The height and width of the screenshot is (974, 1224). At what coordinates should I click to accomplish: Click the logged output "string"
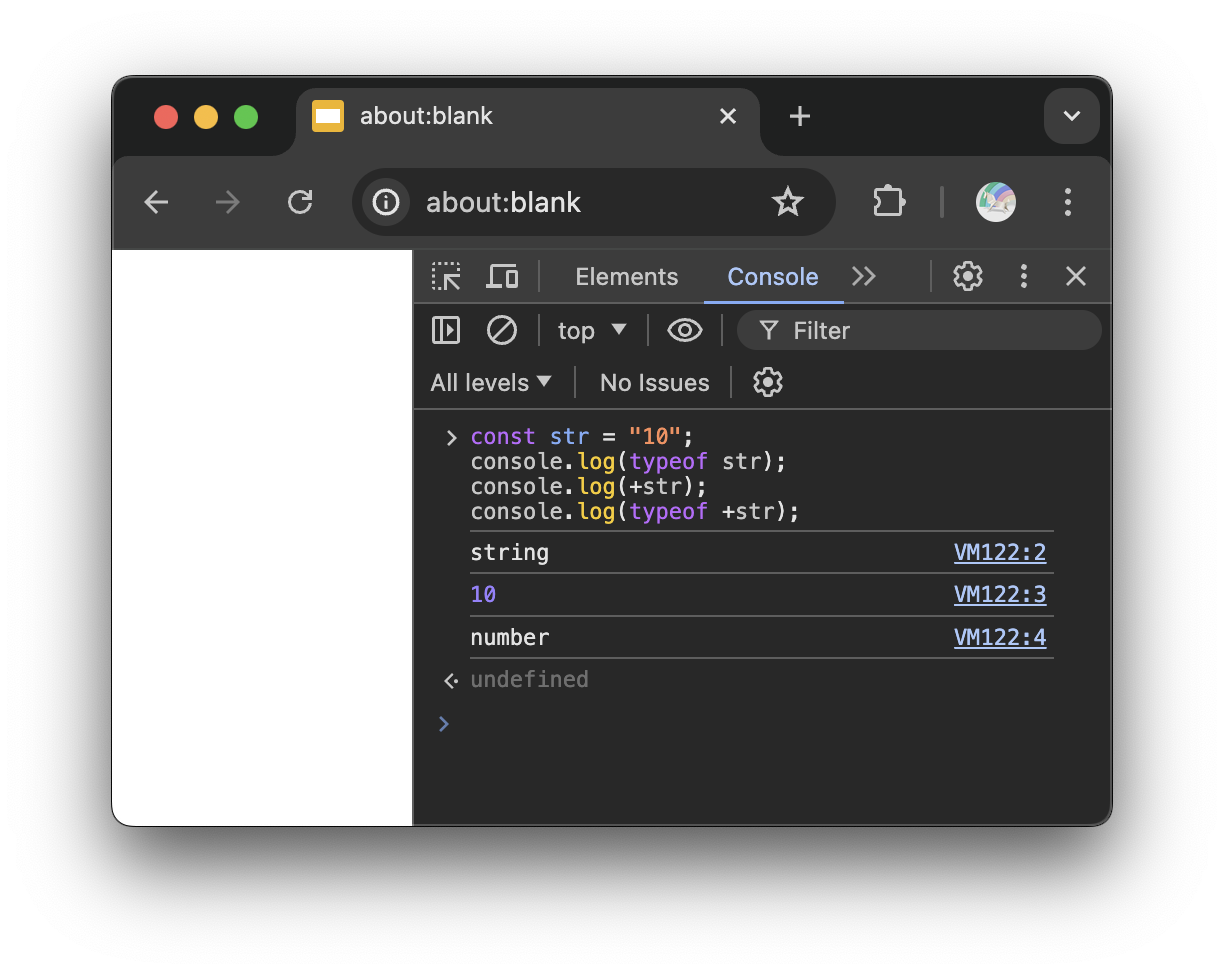510,553
